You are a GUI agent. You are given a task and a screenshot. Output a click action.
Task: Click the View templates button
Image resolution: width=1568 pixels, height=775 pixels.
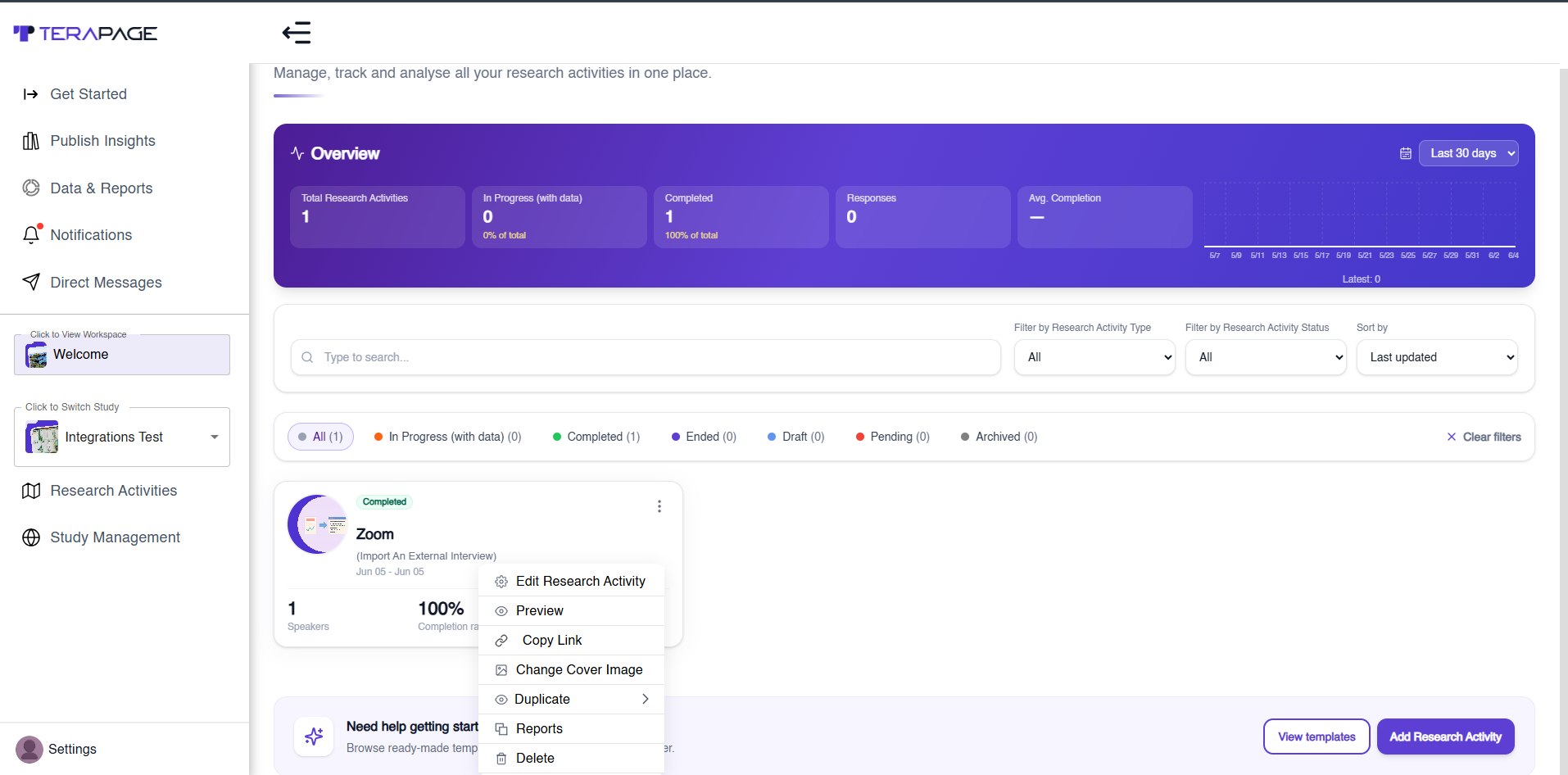click(x=1316, y=736)
